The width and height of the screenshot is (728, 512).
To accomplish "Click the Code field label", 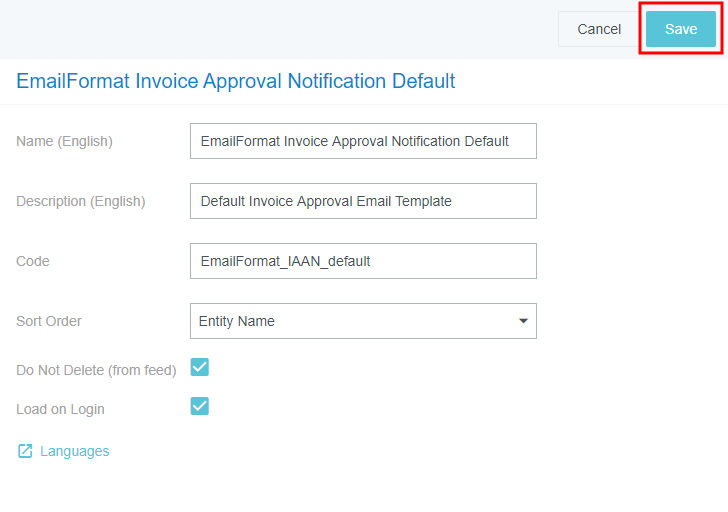I will (x=33, y=261).
